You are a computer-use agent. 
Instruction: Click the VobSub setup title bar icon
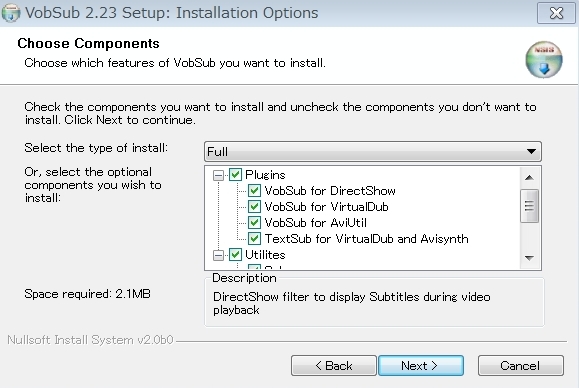pos(11,13)
